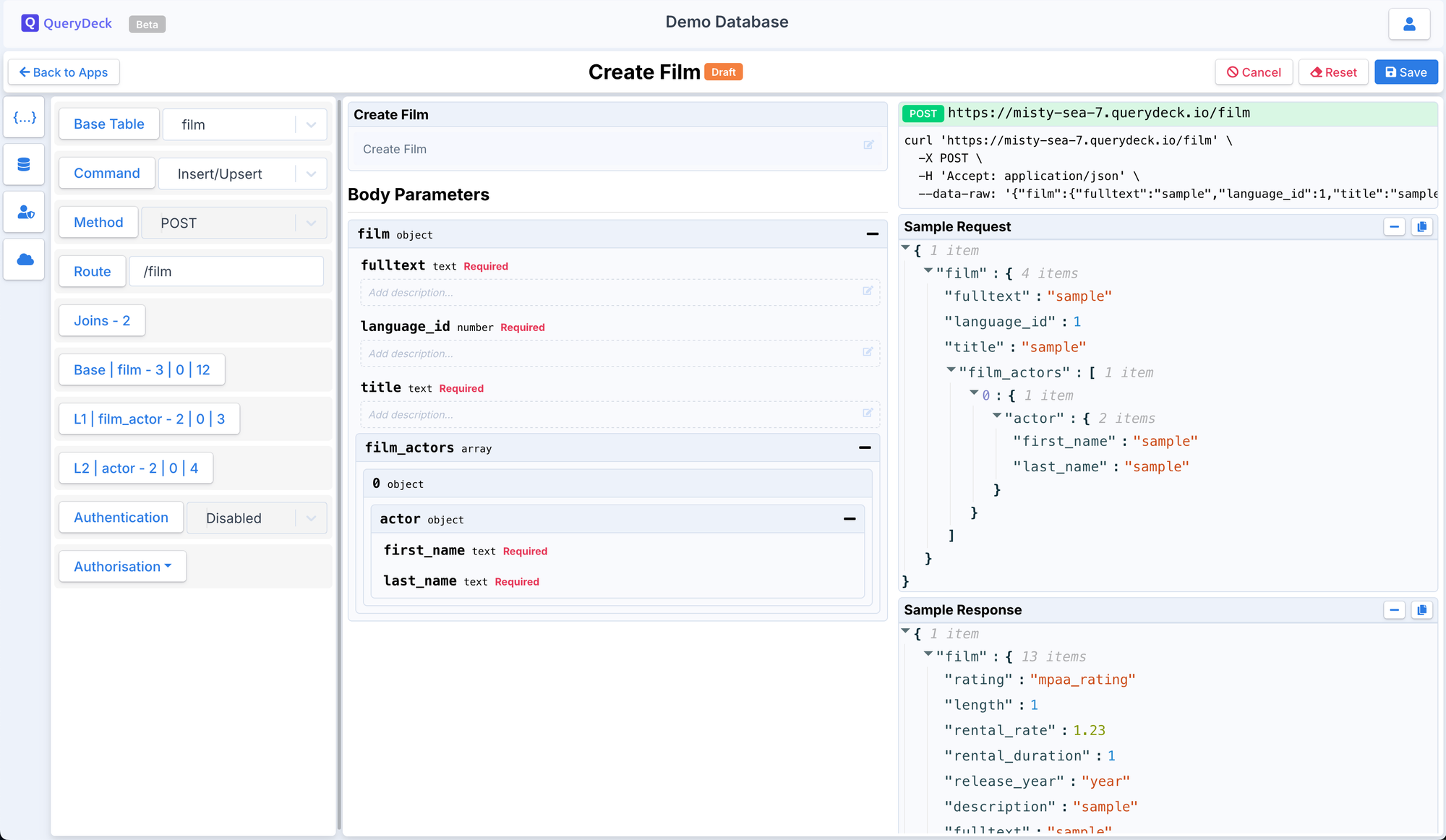Collapse the Sample Request panel

click(1394, 227)
